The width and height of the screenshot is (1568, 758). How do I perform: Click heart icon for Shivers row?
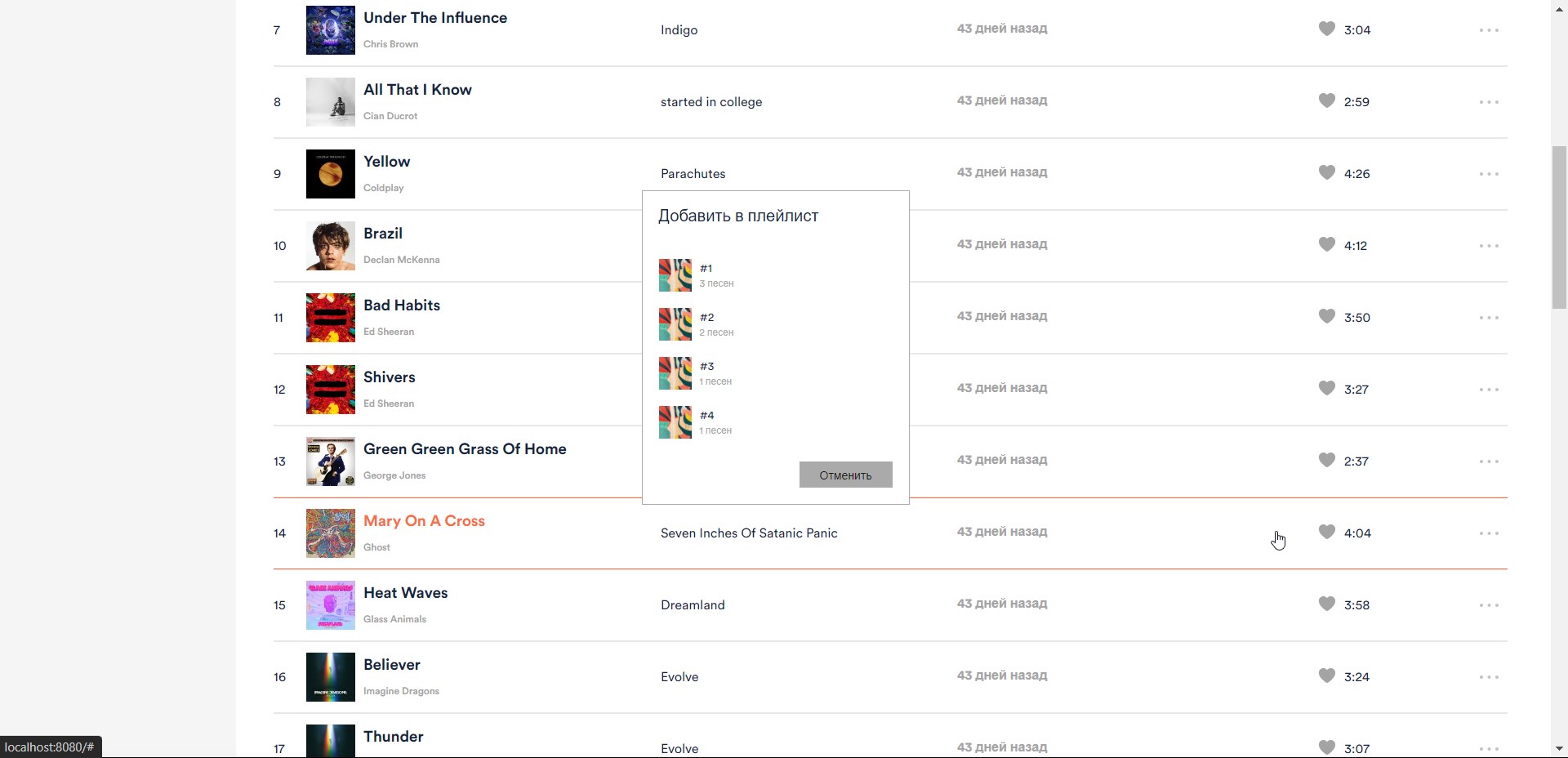1326,389
